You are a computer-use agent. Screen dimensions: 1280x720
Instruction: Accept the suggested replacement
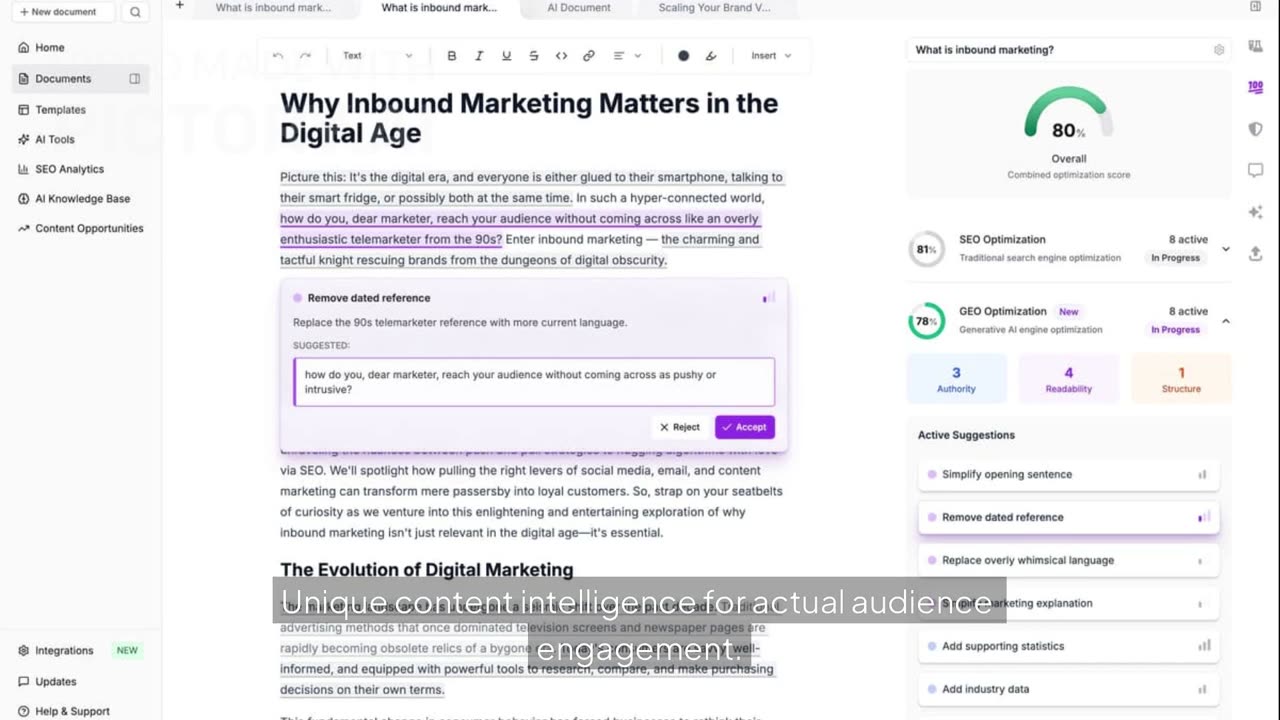pyautogui.click(x=745, y=427)
